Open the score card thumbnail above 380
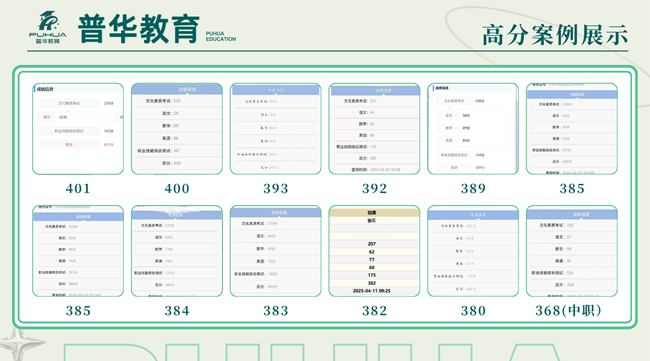This screenshot has width=650, height=361. (x=473, y=251)
